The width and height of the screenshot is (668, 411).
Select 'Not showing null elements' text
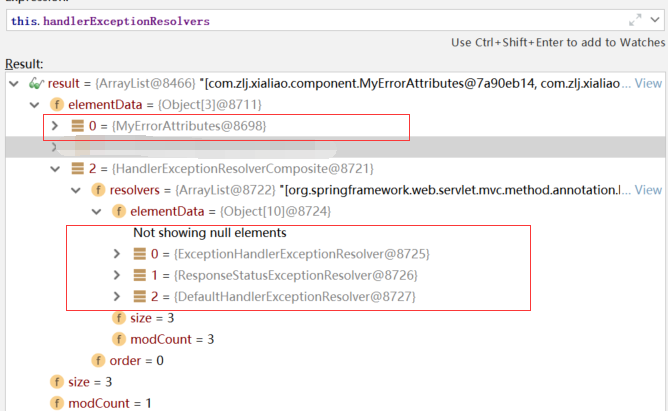point(210,233)
